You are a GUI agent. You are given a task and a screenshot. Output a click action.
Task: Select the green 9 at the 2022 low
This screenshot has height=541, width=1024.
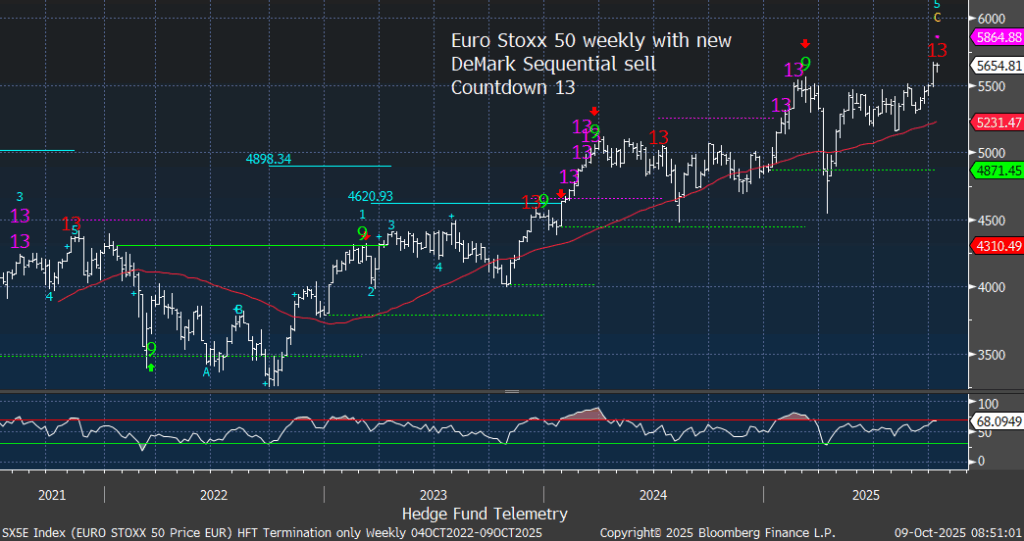coord(151,349)
